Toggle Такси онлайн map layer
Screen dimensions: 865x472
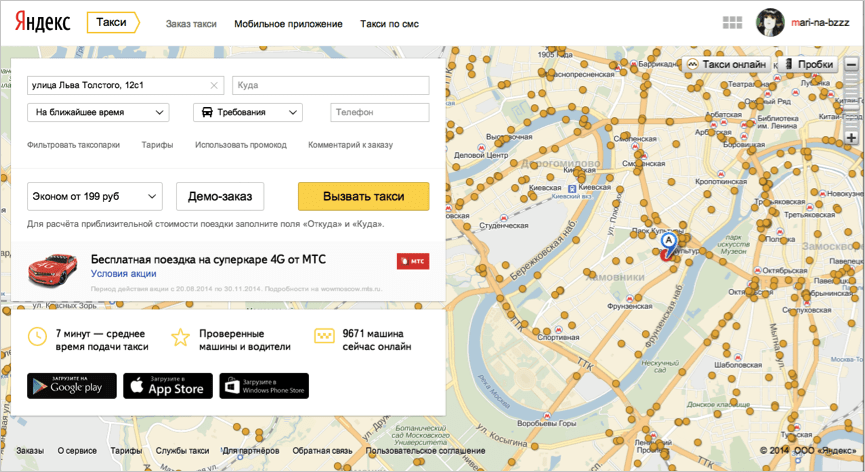[727, 64]
